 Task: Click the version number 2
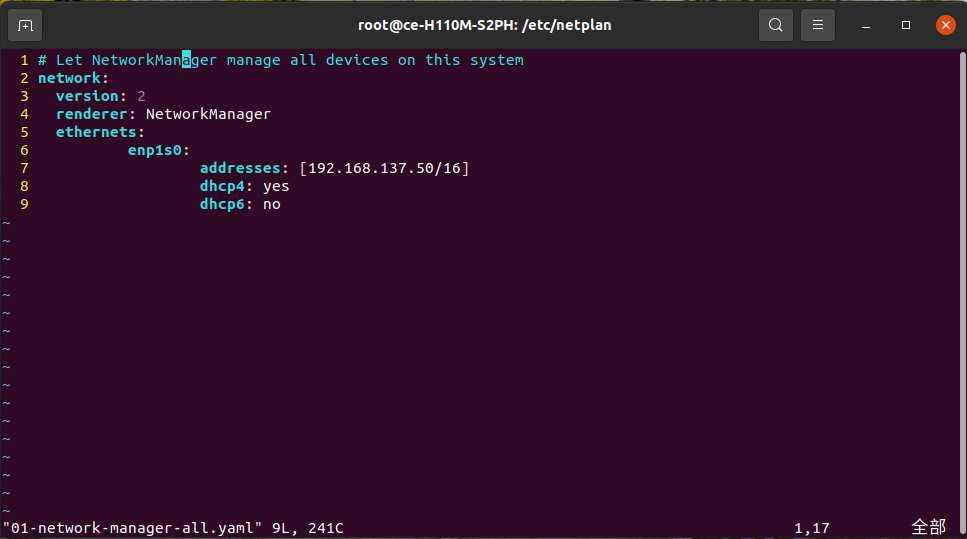point(141,96)
